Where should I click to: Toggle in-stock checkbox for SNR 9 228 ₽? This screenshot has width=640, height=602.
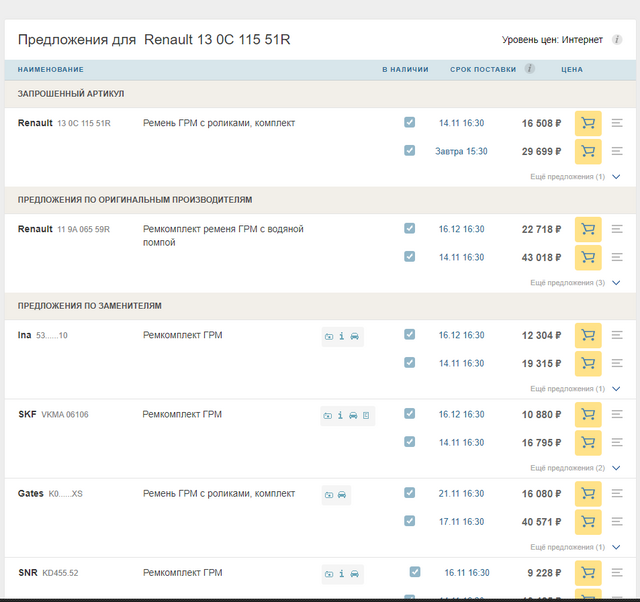click(415, 572)
